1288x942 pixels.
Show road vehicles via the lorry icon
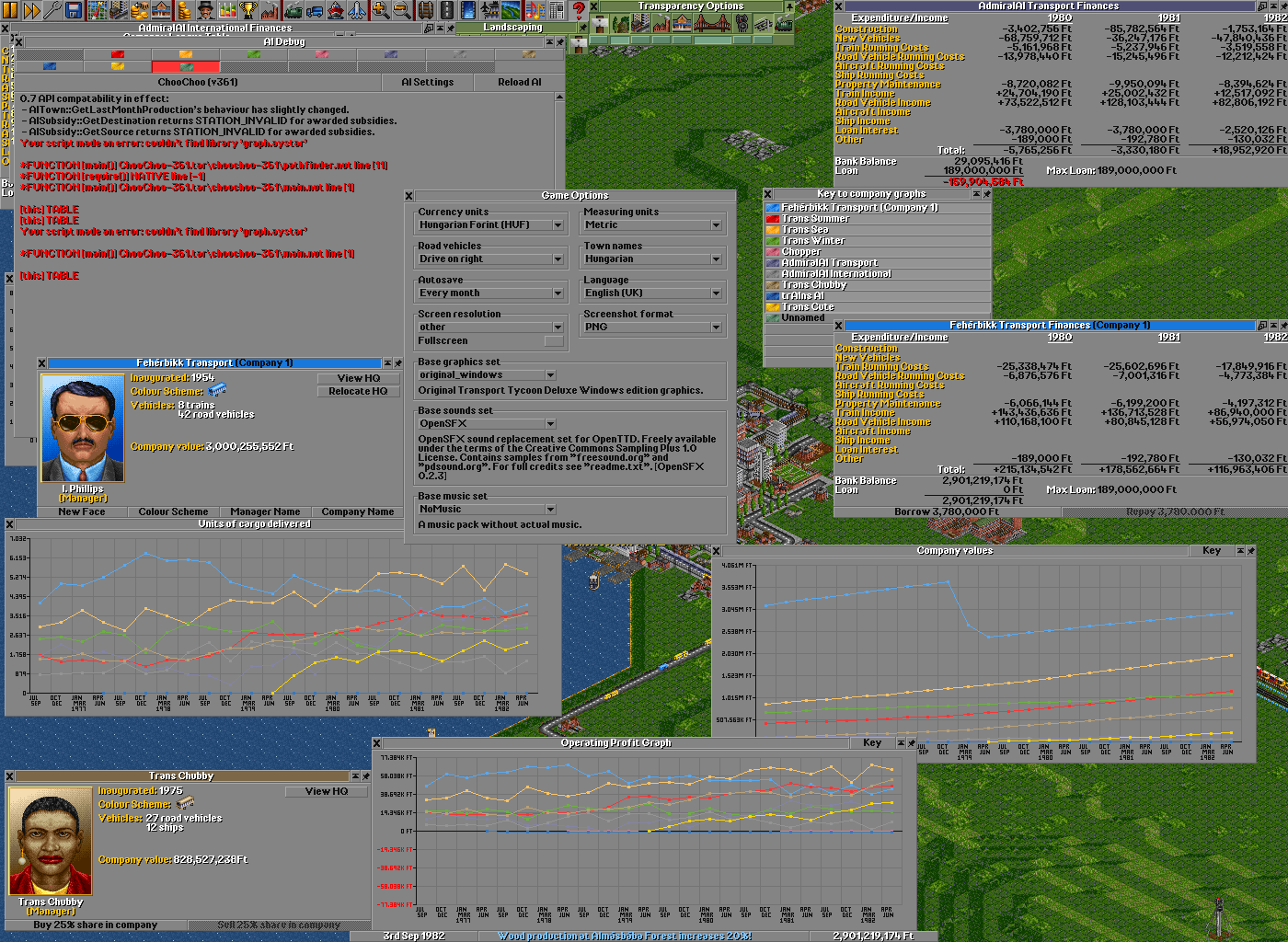coord(314,10)
